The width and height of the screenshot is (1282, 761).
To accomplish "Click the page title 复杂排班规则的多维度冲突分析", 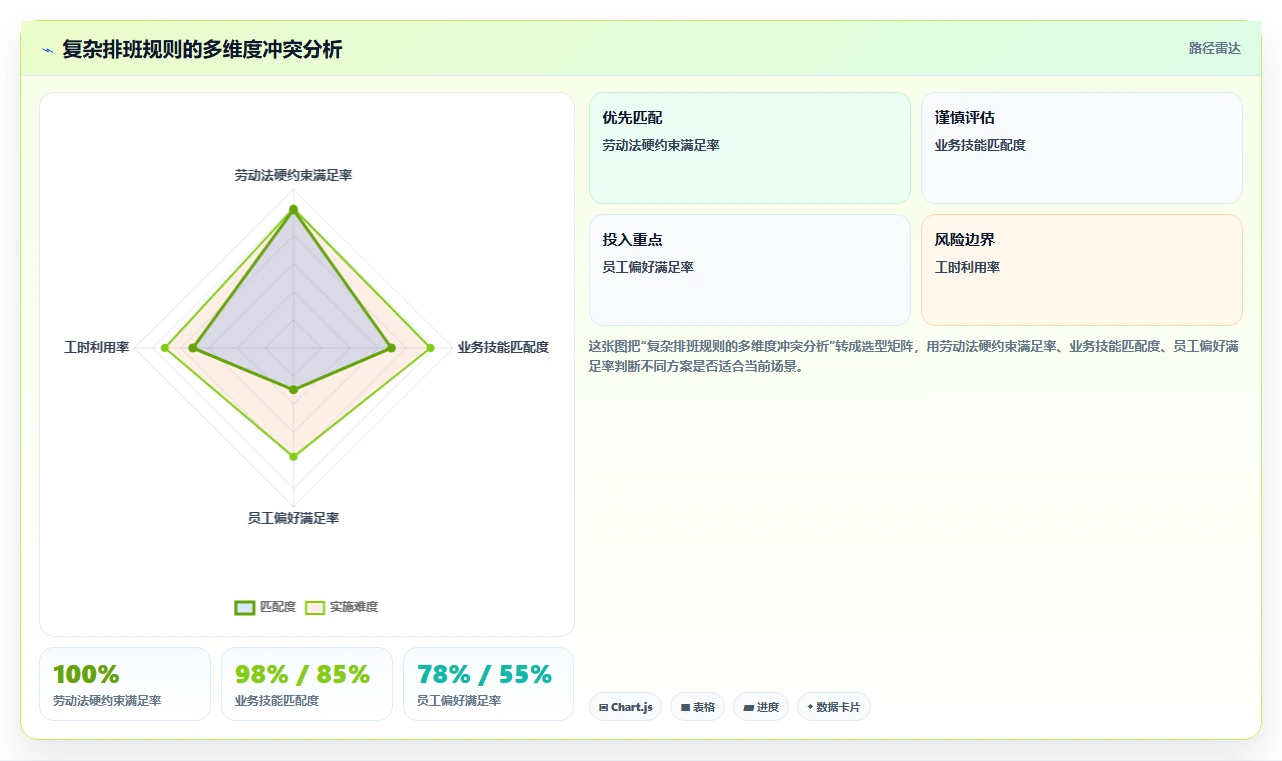I will click(202, 49).
